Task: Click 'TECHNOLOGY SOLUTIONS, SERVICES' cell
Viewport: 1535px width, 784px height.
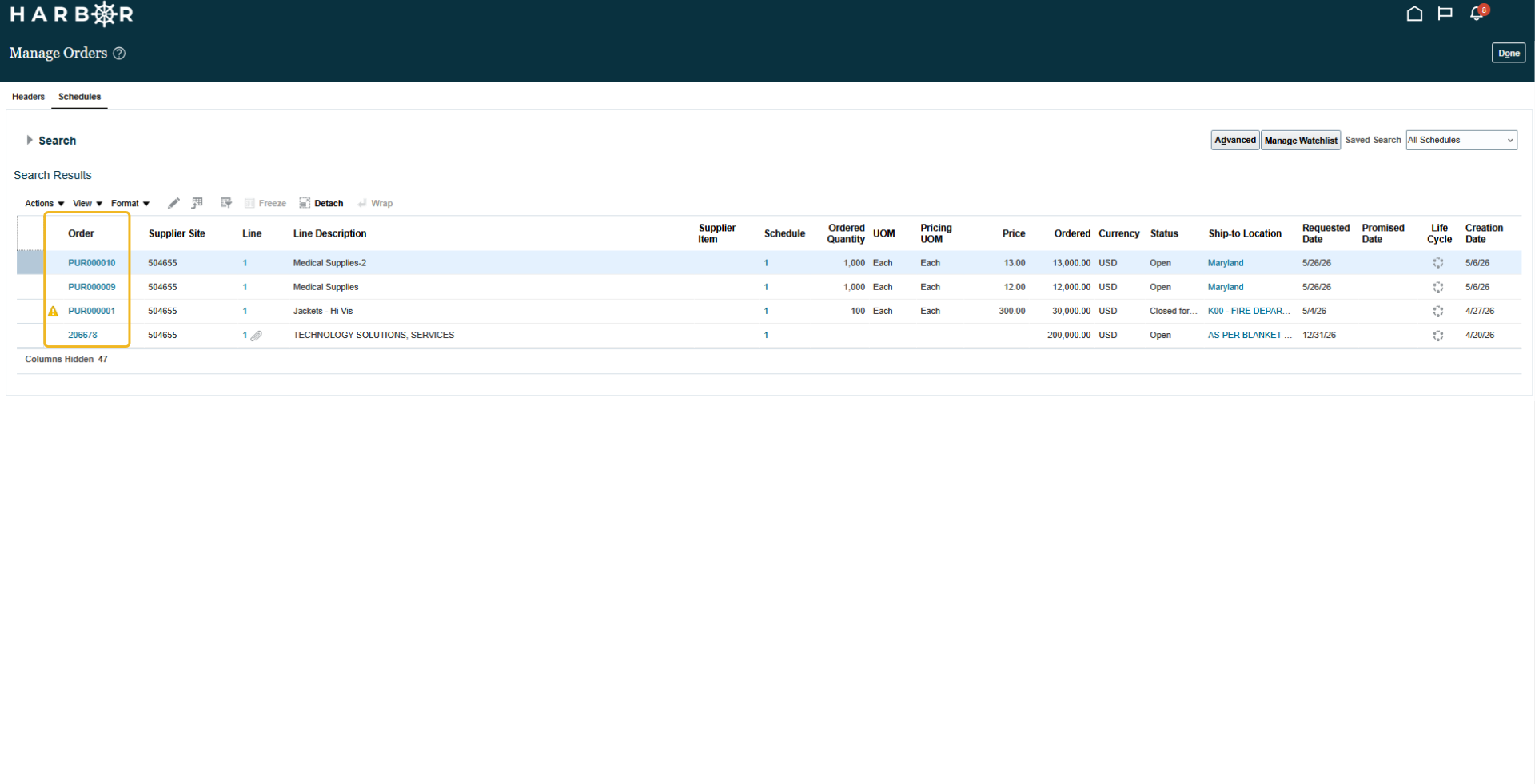Action: coord(373,336)
